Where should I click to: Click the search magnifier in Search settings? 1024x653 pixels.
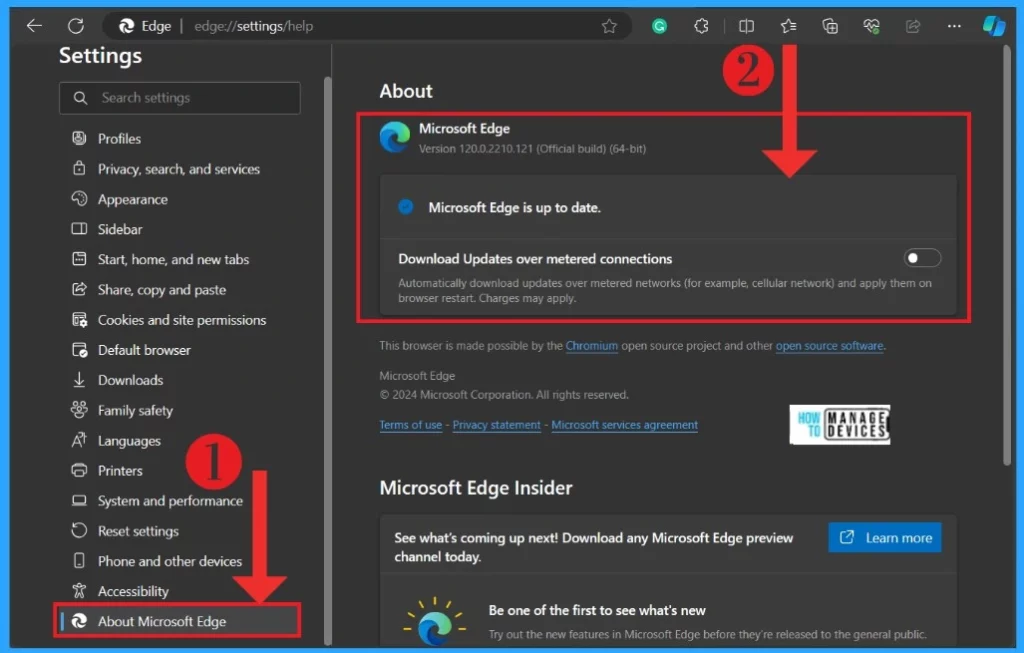pyautogui.click(x=80, y=98)
